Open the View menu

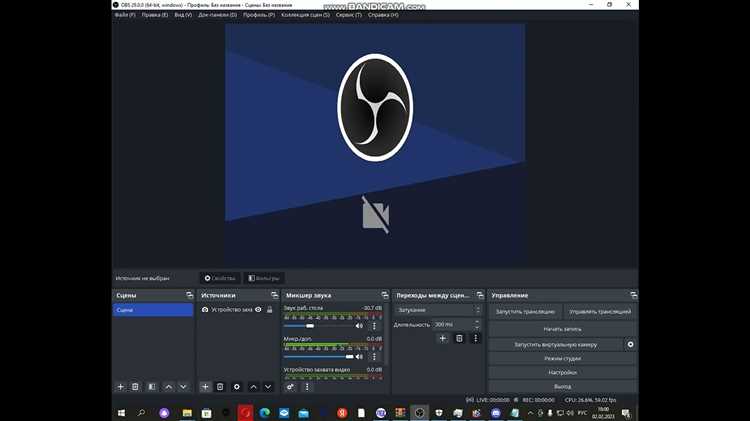click(x=183, y=15)
